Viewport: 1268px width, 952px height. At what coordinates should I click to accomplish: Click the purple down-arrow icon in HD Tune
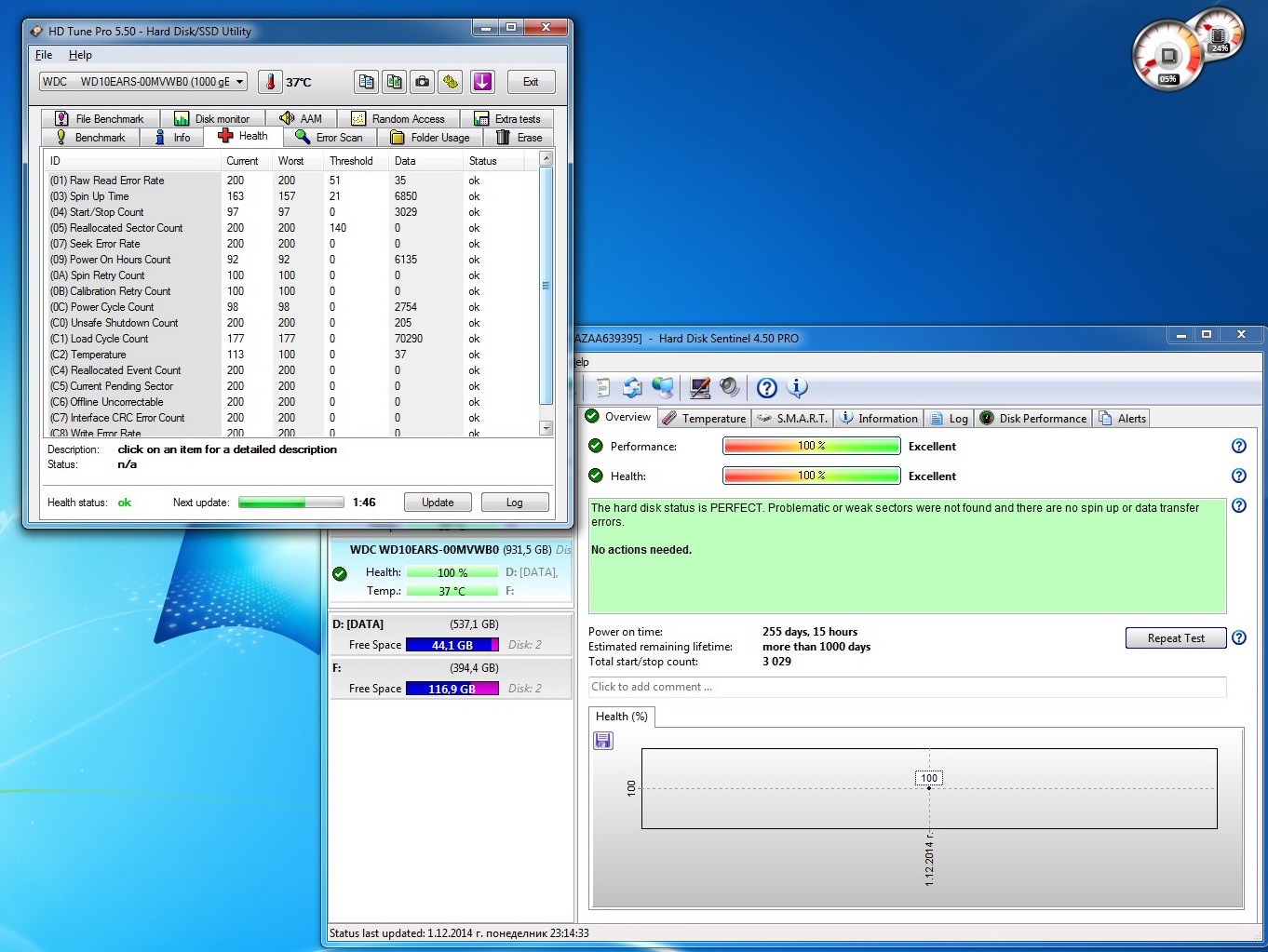pyautogui.click(x=482, y=82)
